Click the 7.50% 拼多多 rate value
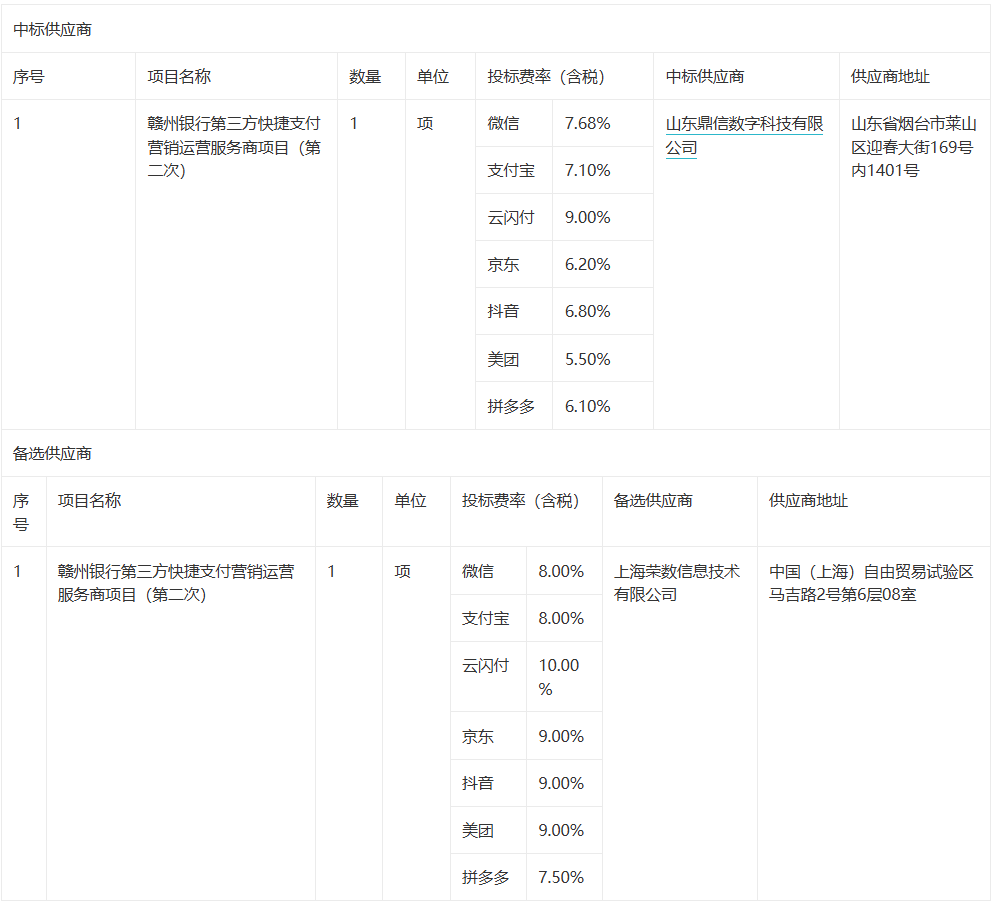The width and height of the screenshot is (994, 904). (561, 877)
